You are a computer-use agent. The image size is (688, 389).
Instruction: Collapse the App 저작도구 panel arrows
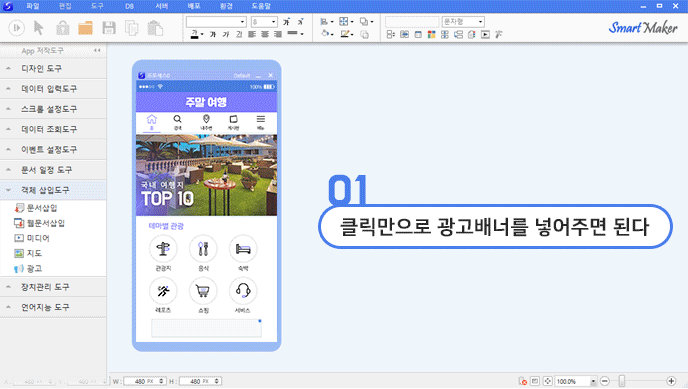97,50
